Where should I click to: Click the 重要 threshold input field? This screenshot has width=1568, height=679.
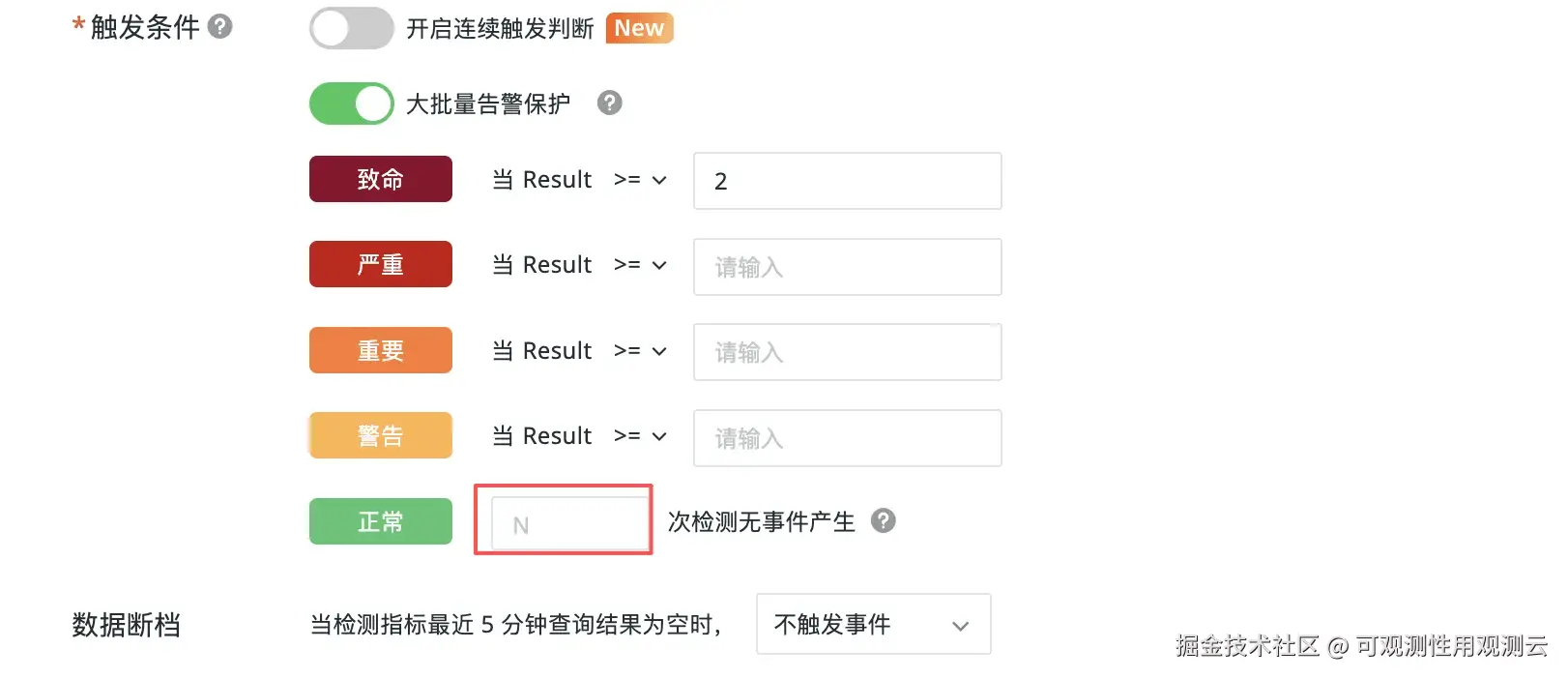847,352
